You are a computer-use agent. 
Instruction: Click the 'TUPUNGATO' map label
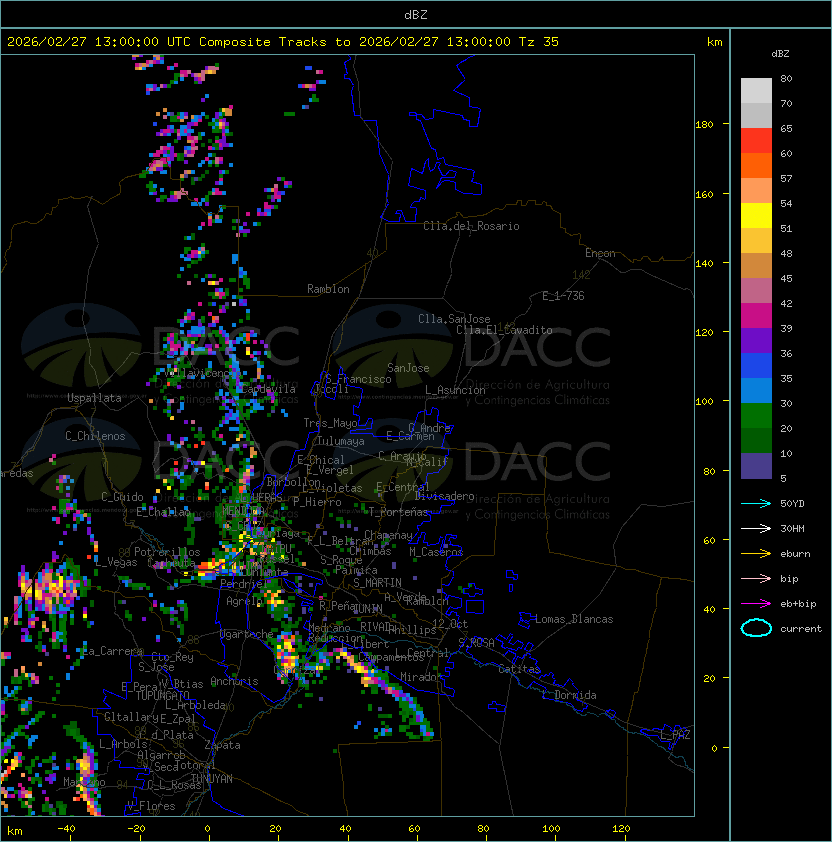(x=162, y=695)
